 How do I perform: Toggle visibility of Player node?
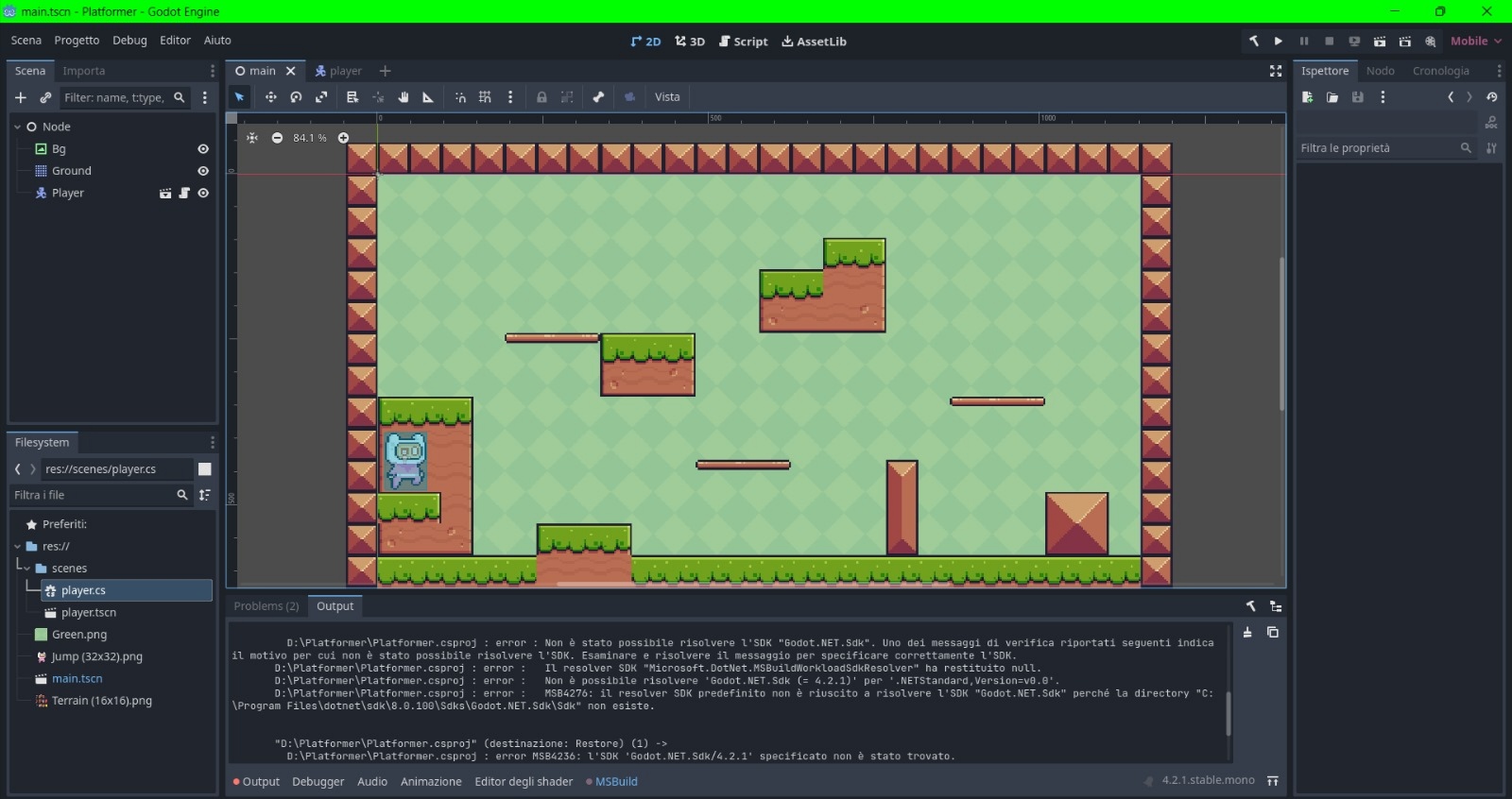203,193
